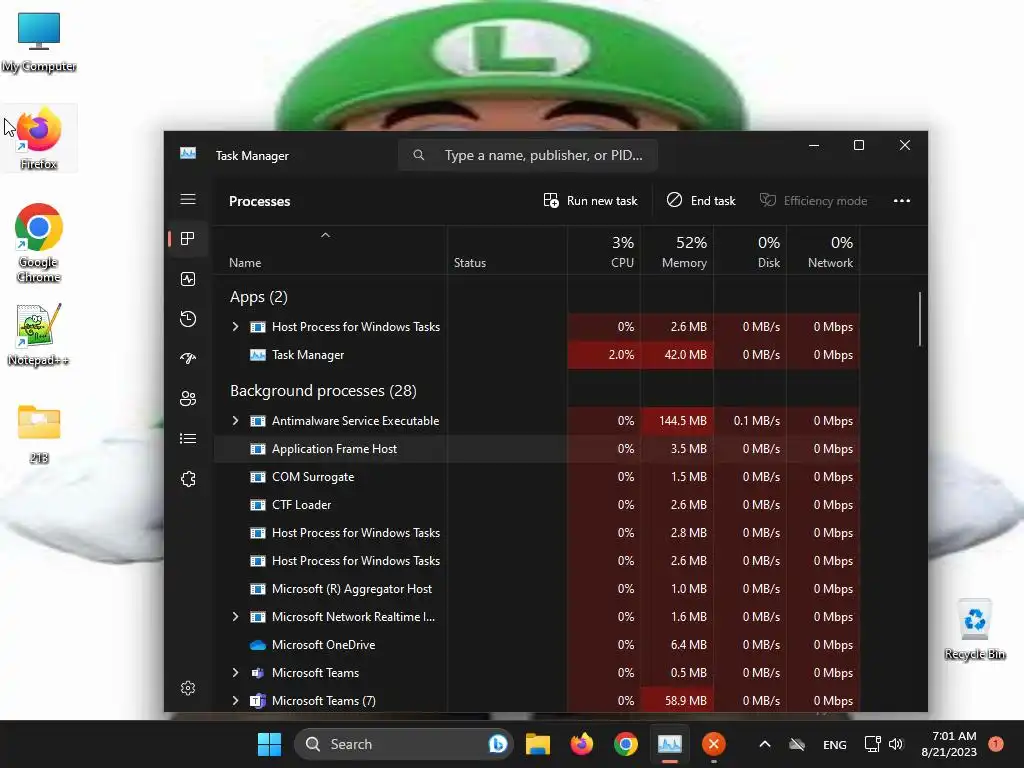
Task: Expand Host Process for Windows Tasks under Apps
Action: [235, 327]
